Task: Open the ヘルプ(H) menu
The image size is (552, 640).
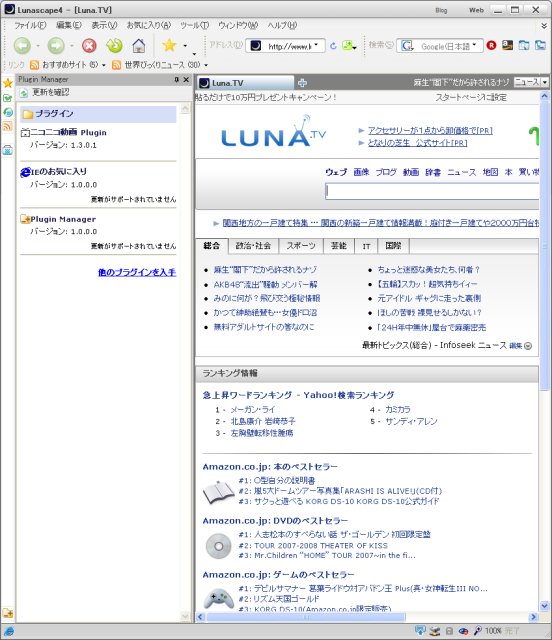Action: coord(282,25)
